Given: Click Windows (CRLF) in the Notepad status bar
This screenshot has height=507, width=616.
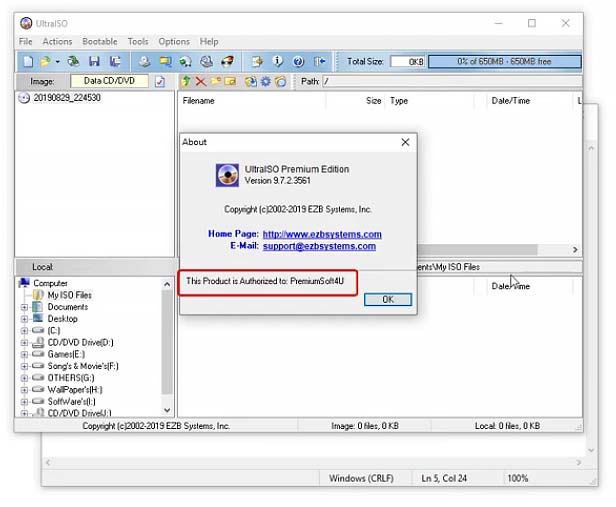Looking at the screenshot, I should click(x=361, y=478).
